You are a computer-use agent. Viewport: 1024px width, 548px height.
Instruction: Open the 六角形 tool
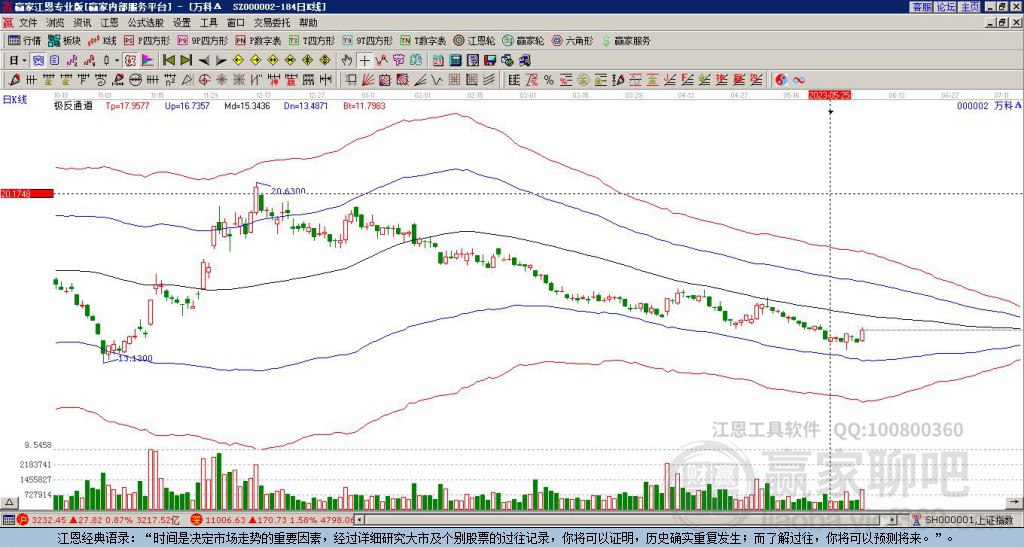573,40
